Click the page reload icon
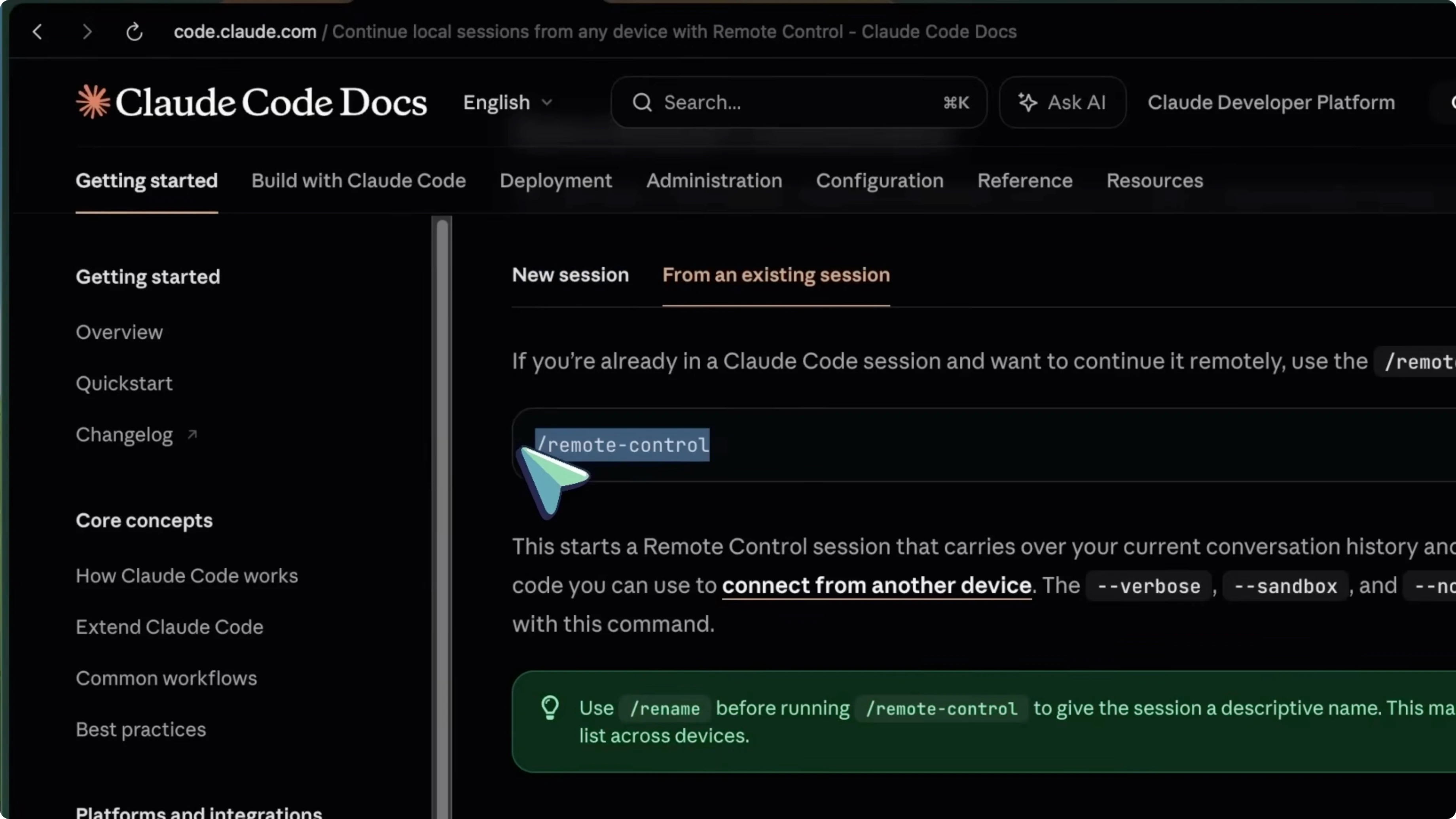 coord(134,32)
